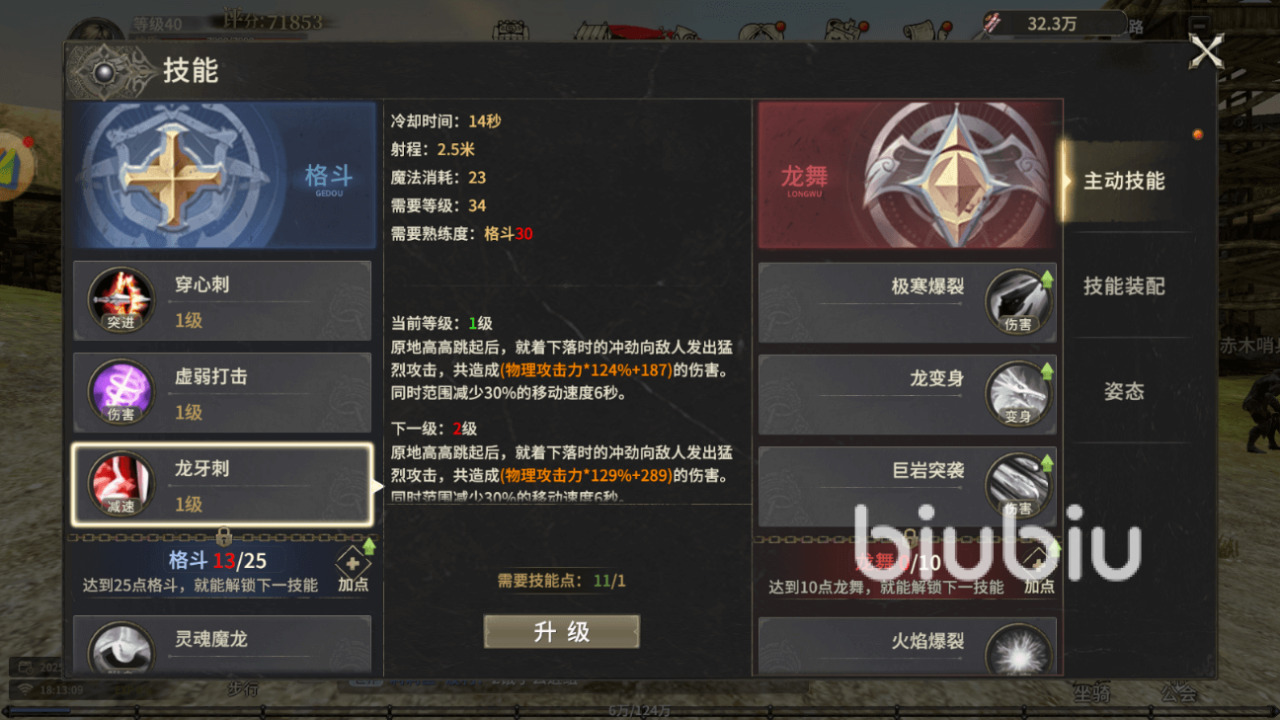
Task: Open the 姿态 tab
Action: tap(1124, 391)
